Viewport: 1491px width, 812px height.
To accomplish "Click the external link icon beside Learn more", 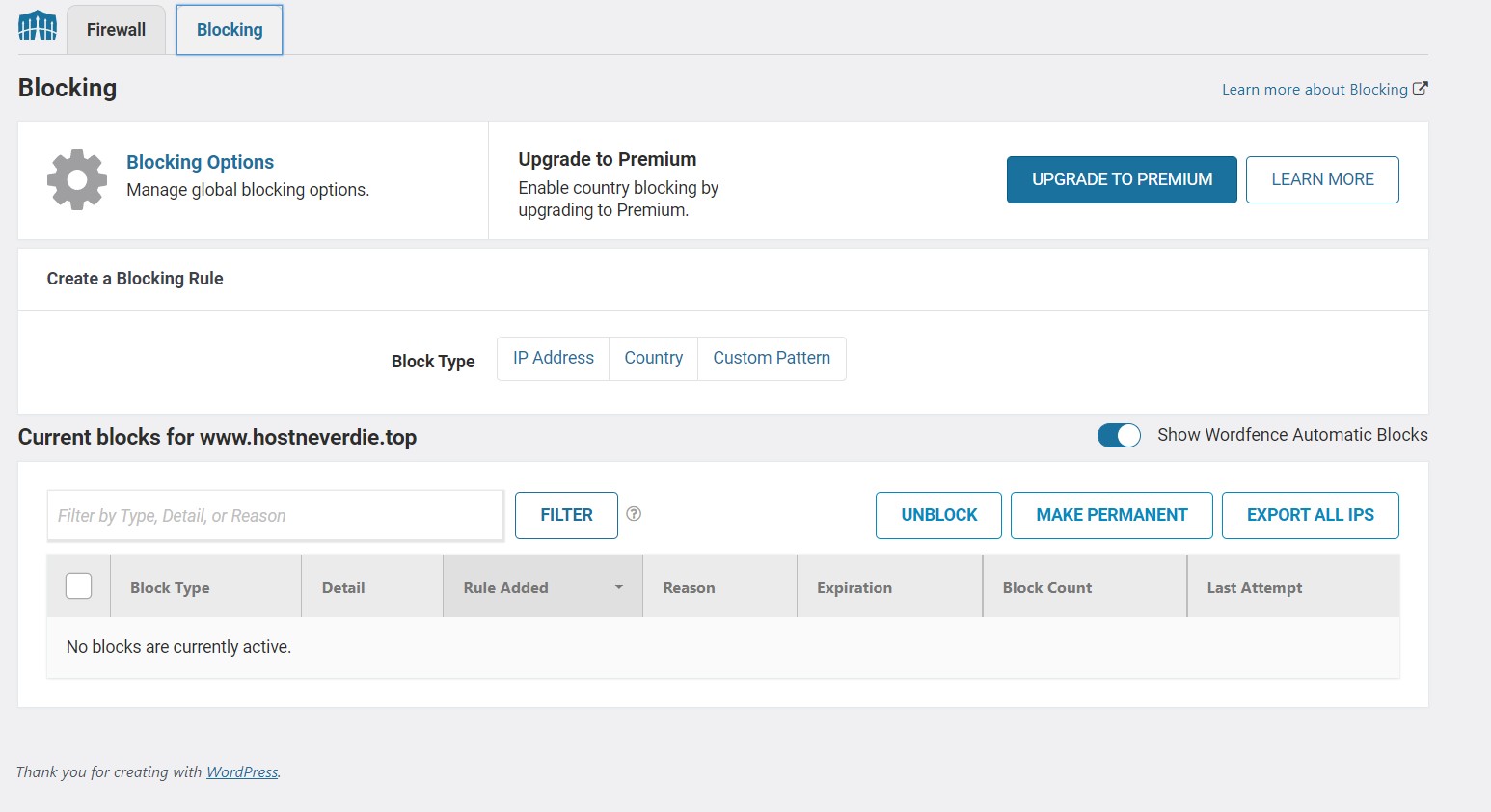I will [x=1420, y=89].
